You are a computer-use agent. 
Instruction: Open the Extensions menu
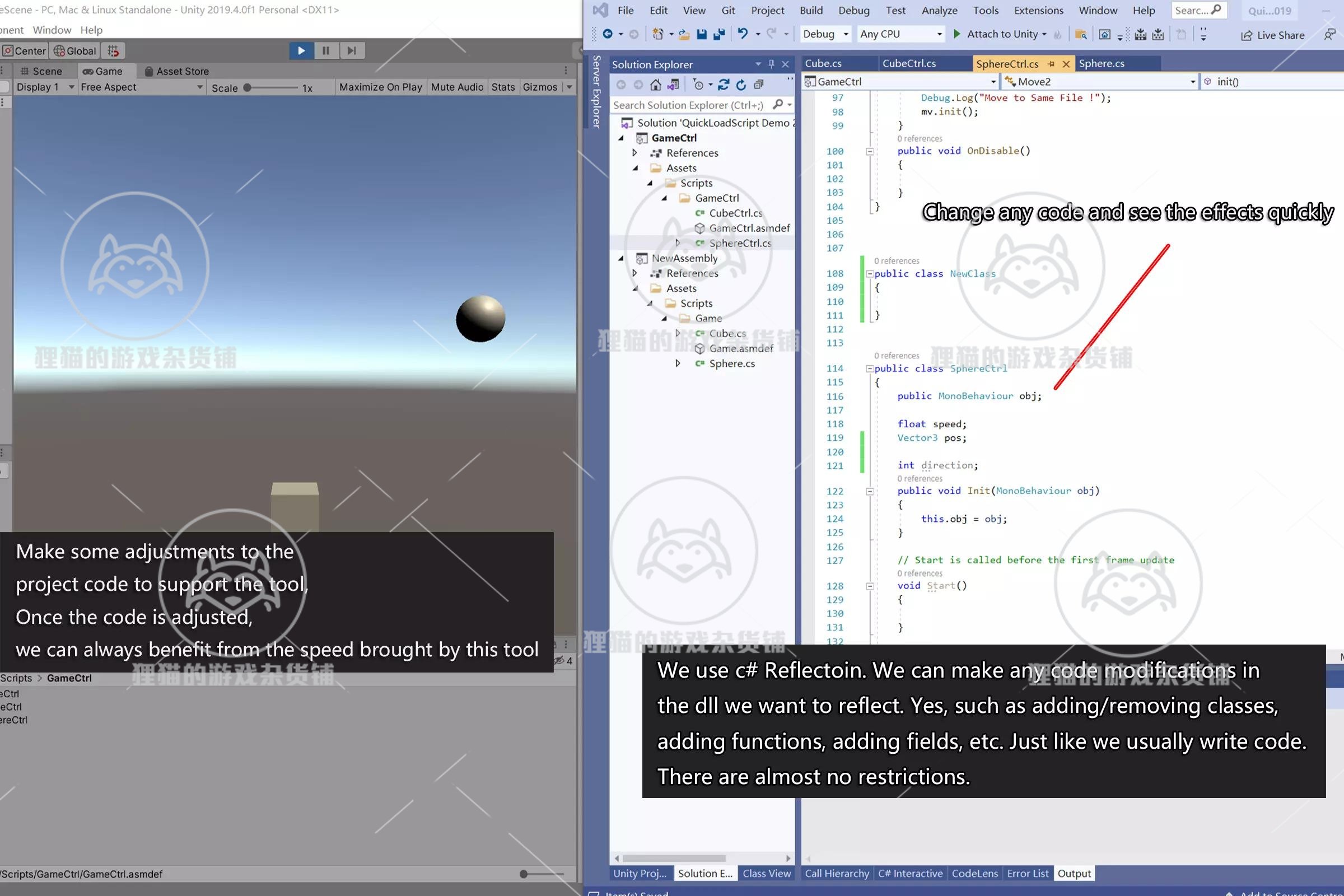[1038, 10]
